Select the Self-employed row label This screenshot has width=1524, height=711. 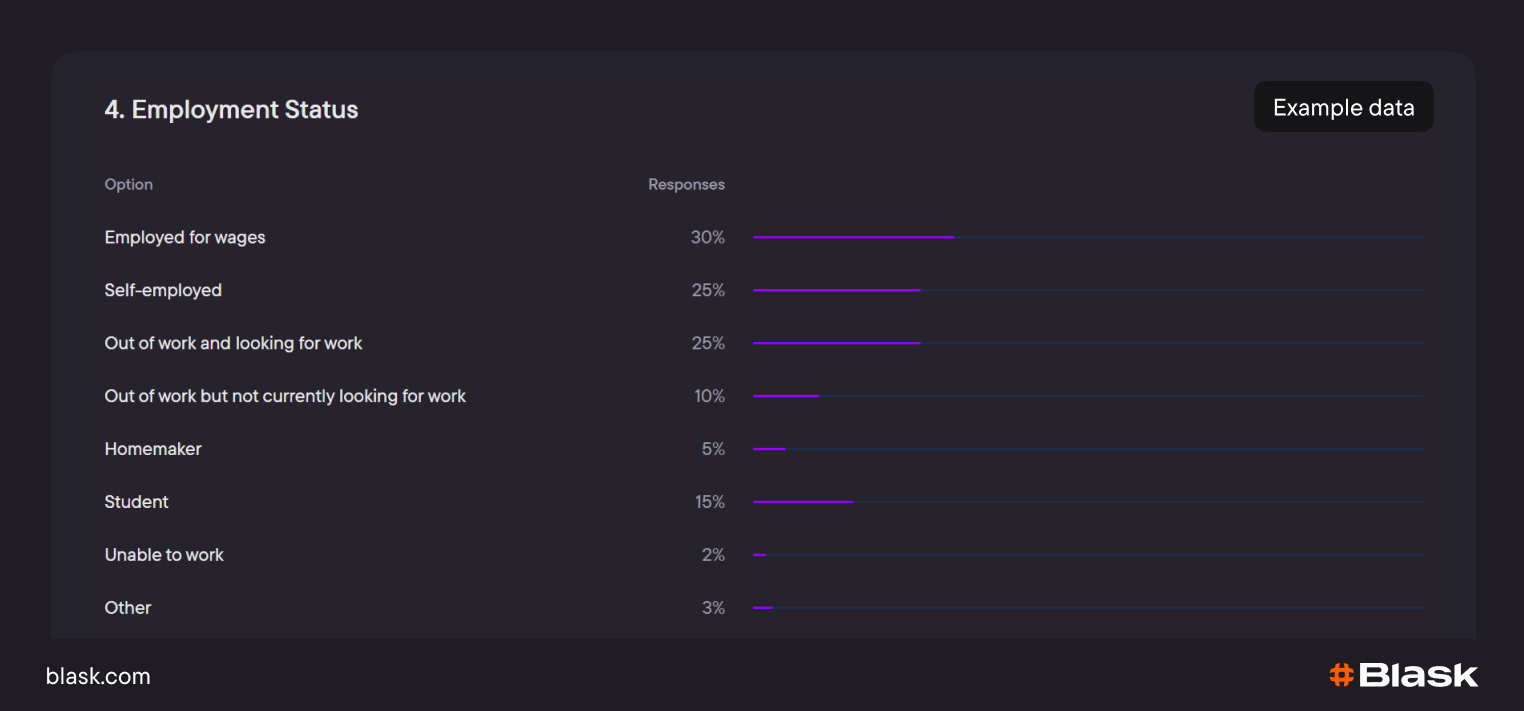tap(163, 290)
